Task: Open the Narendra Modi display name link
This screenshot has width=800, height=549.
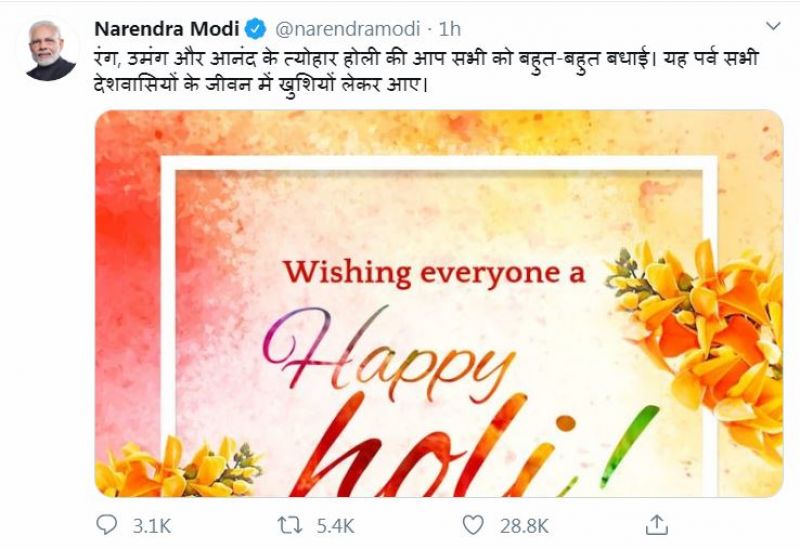Action: [x=166, y=27]
